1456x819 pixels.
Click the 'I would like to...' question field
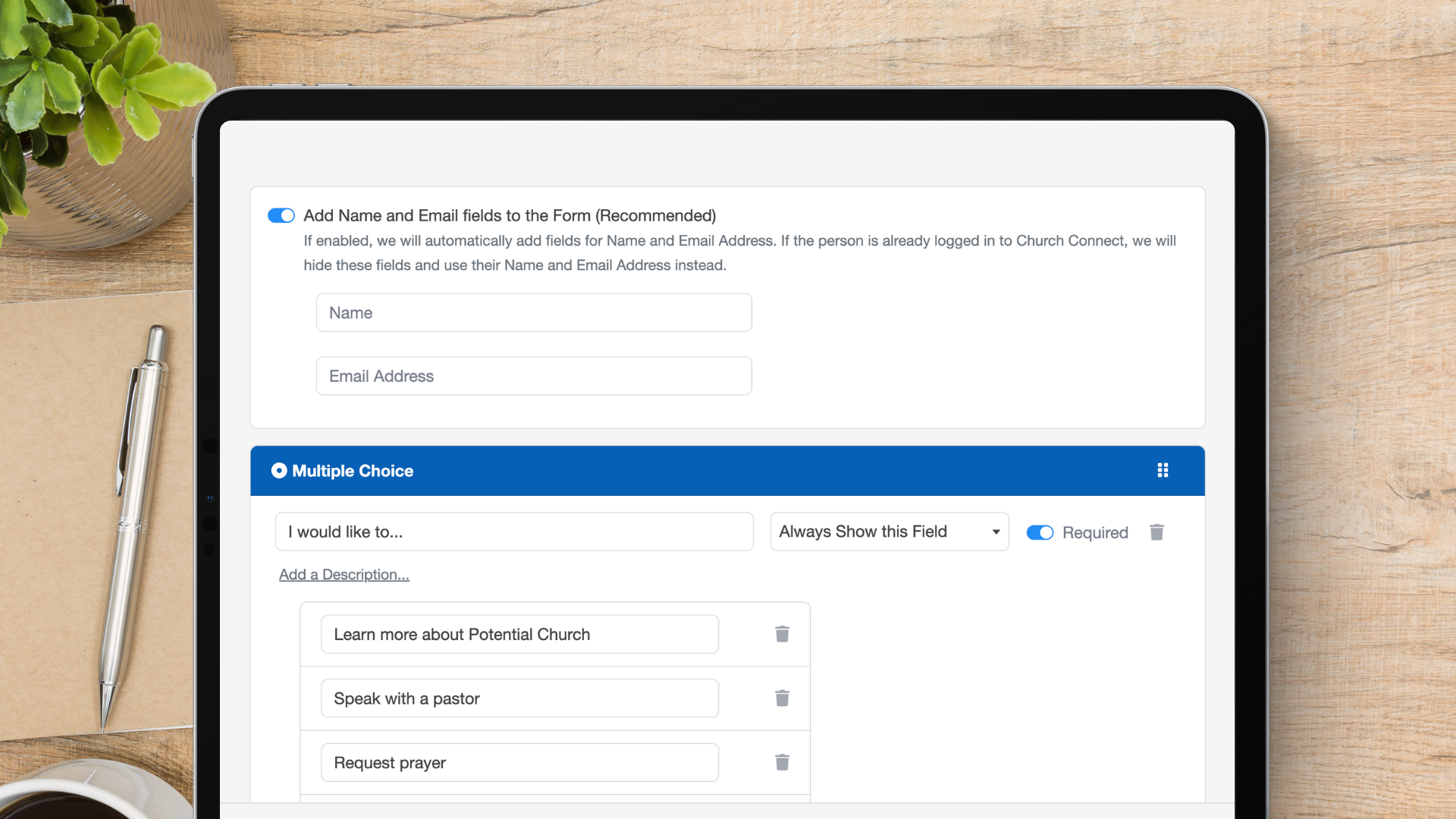pos(513,532)
